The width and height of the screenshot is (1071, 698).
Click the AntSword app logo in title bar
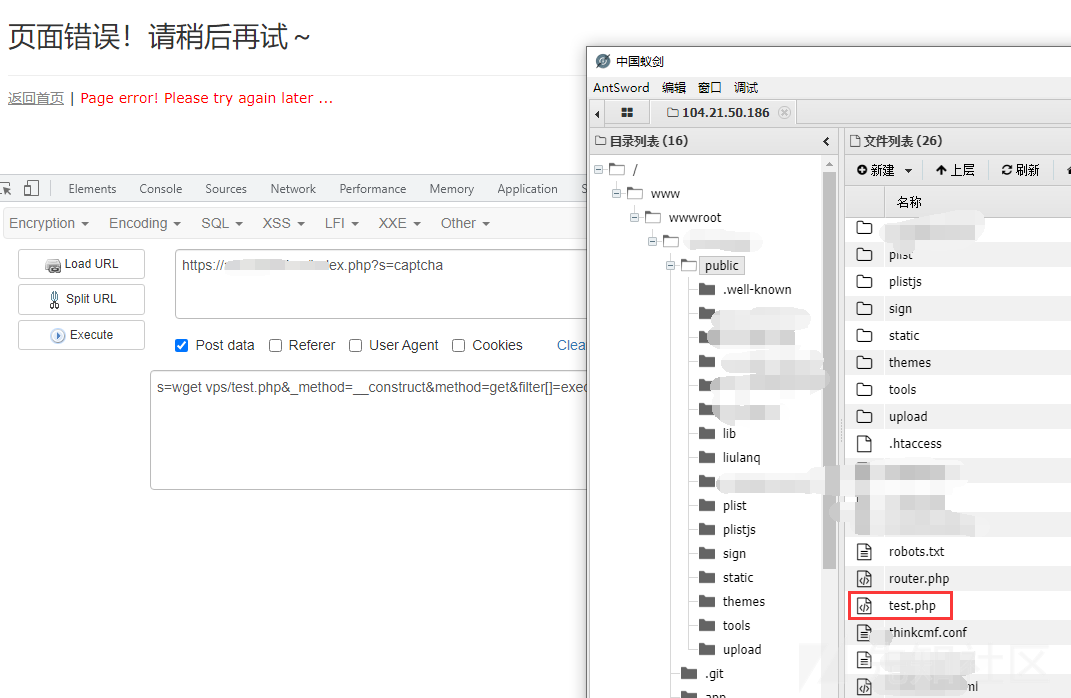click(602, 61)
